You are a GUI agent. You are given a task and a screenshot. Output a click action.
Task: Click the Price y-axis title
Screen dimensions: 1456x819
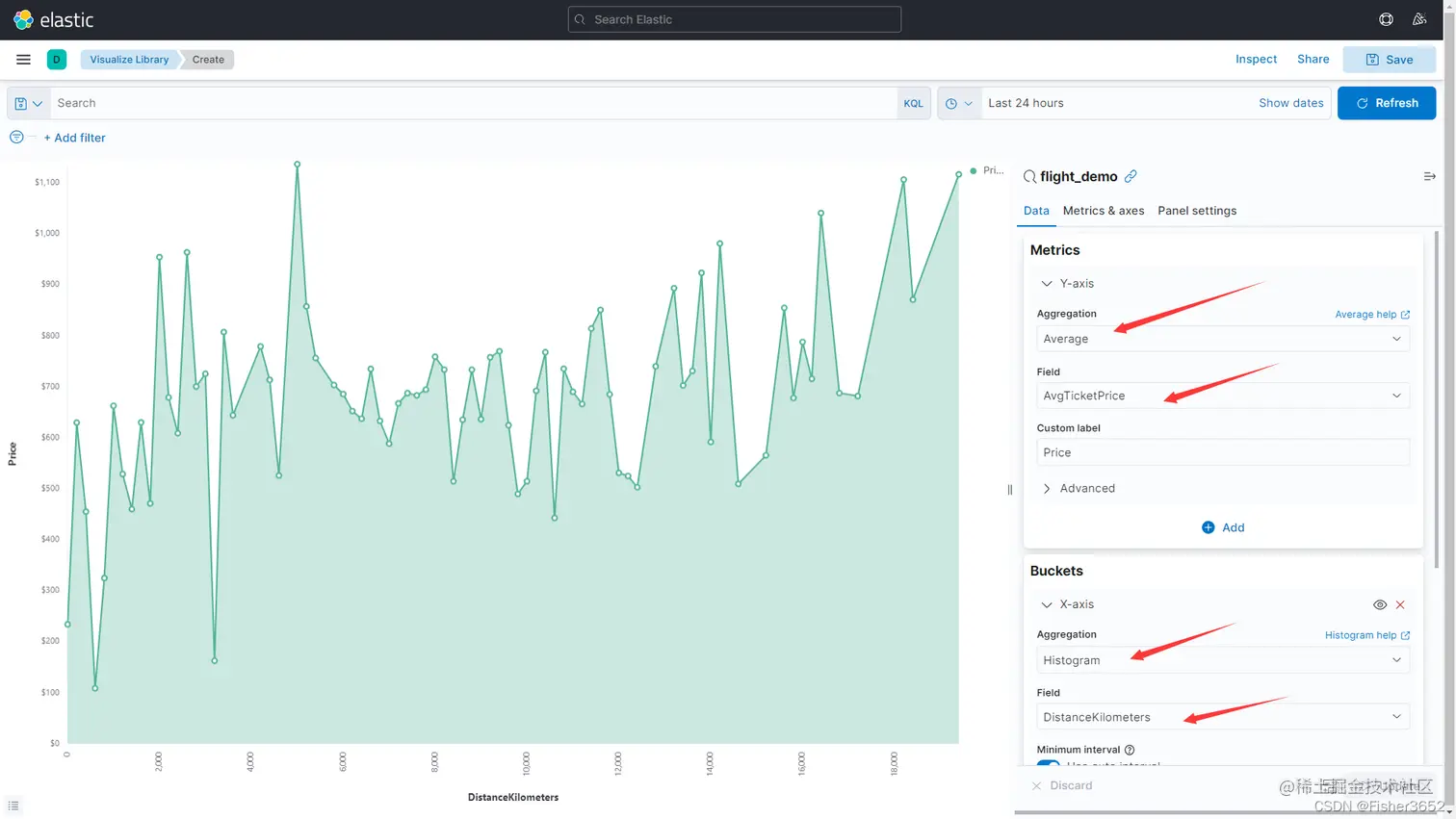click(x=13, y=454)
